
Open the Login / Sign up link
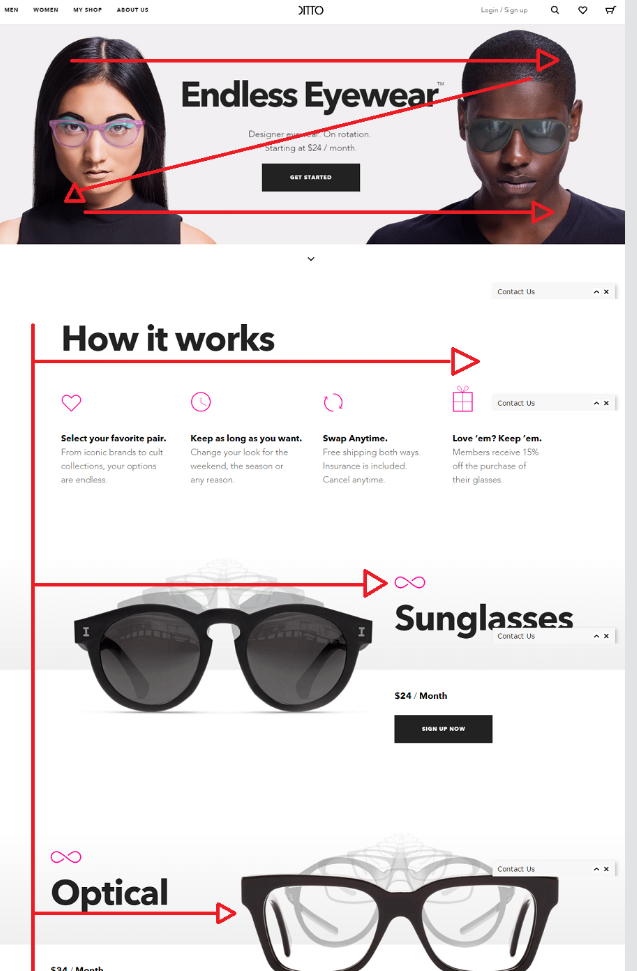(504, 10)
